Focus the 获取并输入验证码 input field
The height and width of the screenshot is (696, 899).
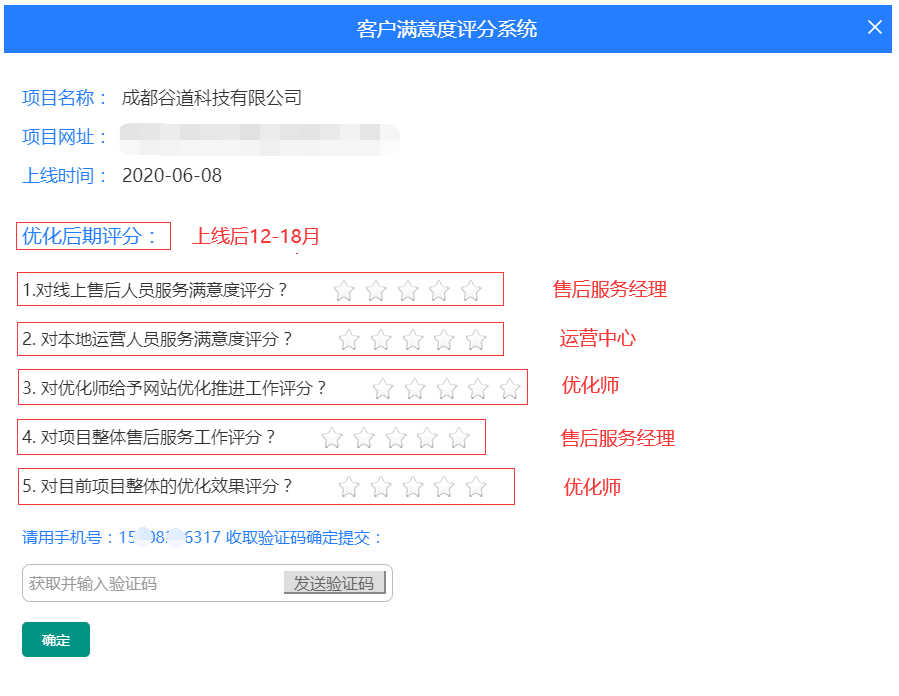click(x=150, y=584)
